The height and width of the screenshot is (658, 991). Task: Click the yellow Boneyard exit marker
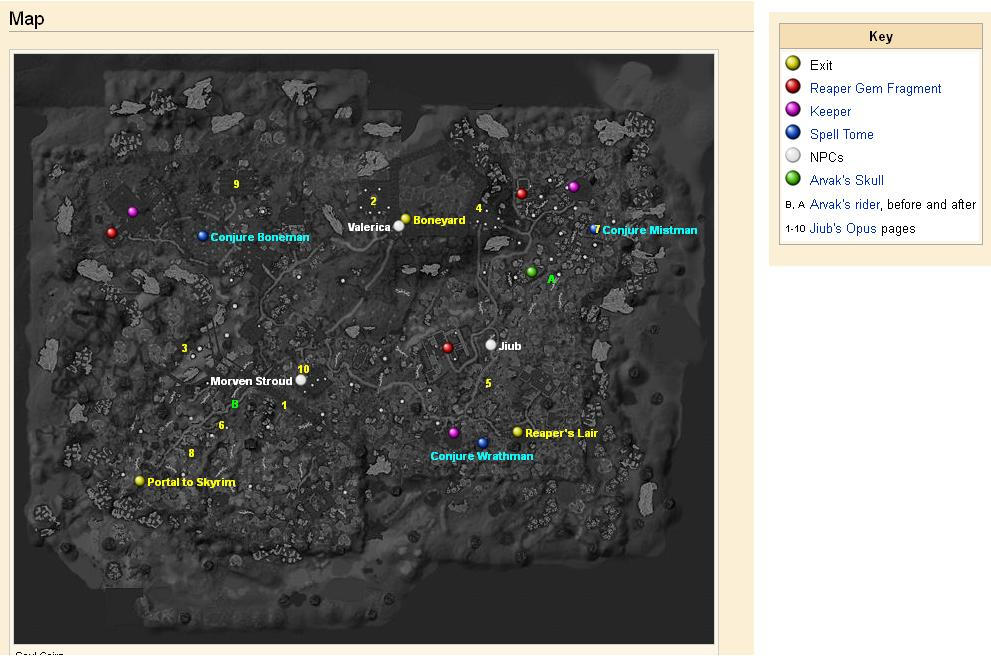pos(406,219)
